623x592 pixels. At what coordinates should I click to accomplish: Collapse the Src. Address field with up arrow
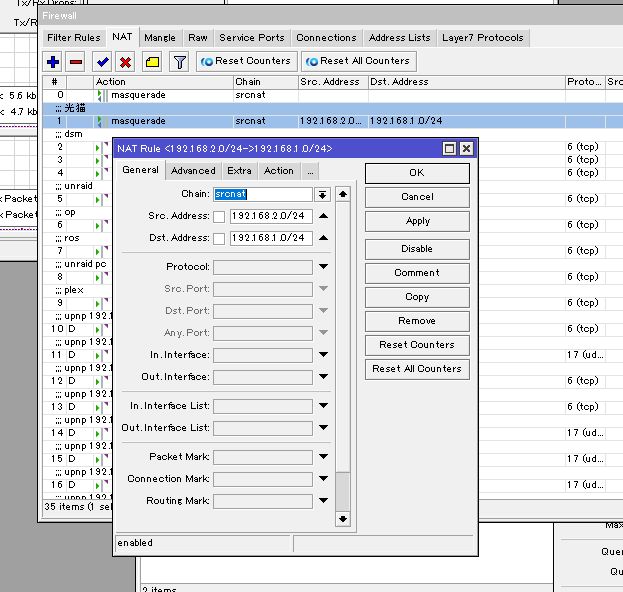[323, 216]
